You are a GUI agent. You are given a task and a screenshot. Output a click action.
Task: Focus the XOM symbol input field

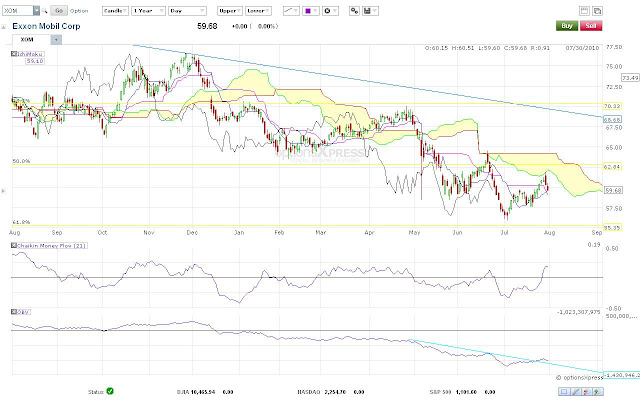(x=18, y=11)
